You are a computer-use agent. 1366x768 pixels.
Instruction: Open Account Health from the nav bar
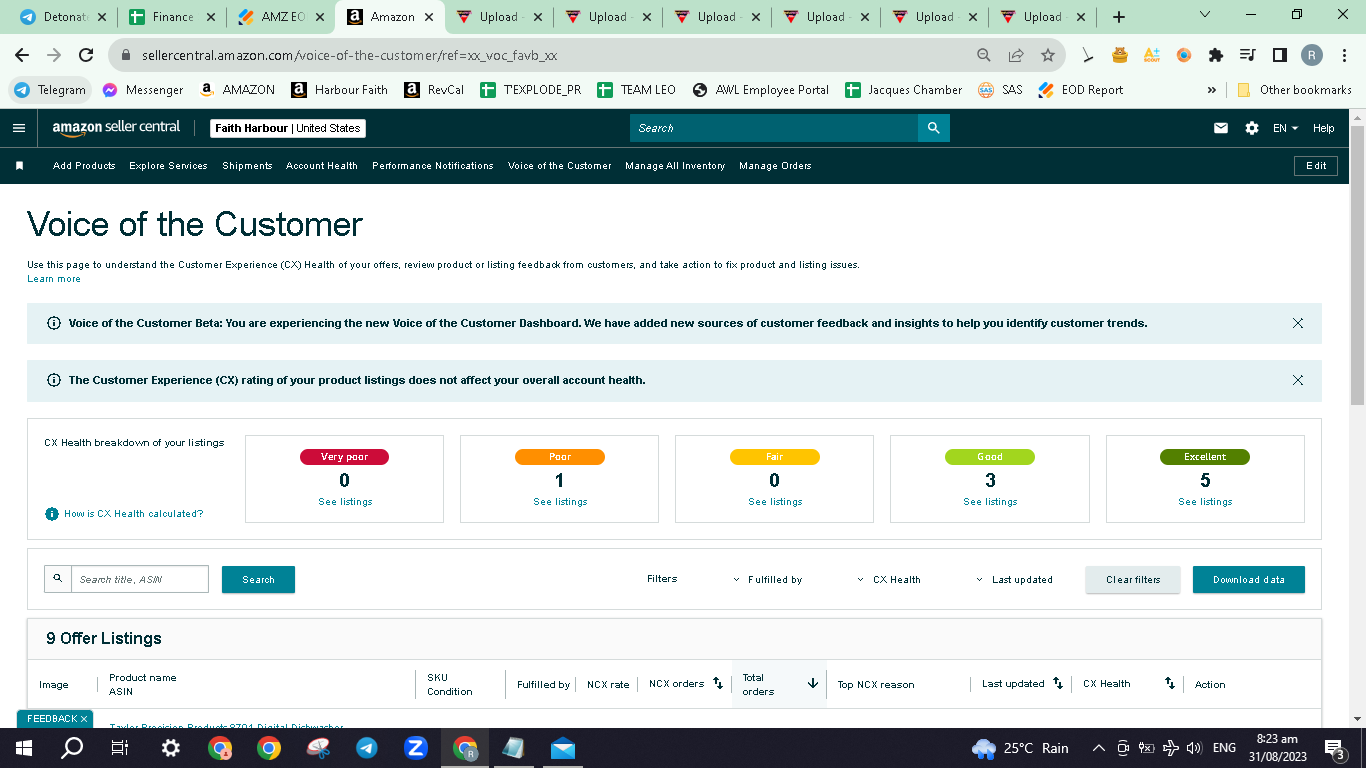tap(322, 166)
